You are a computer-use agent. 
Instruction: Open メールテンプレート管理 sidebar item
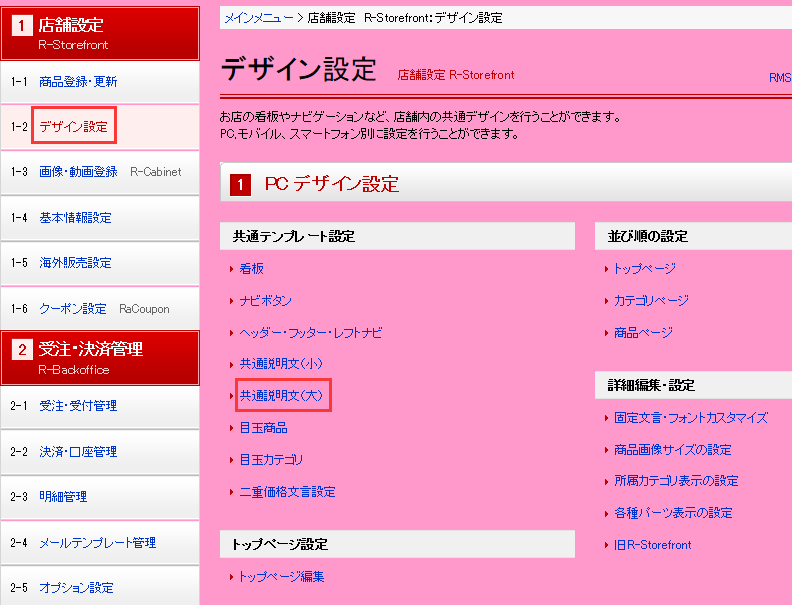pos(97,543)
